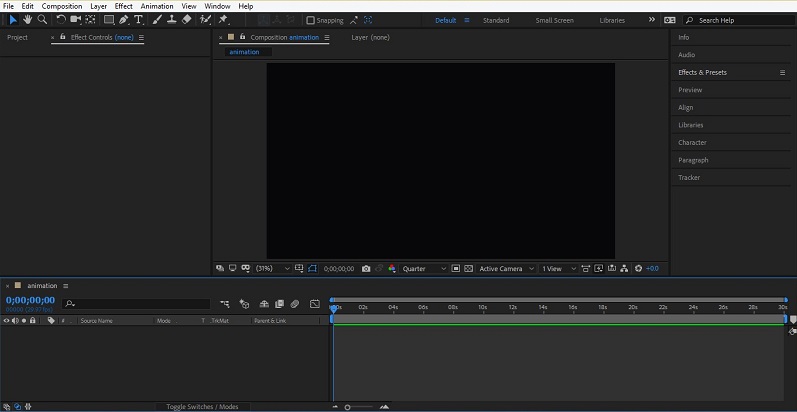The width and height of the screenshot is (797, 412).
Task: Select the Zoom magnifier tool
Action: [x=42, y=19]
